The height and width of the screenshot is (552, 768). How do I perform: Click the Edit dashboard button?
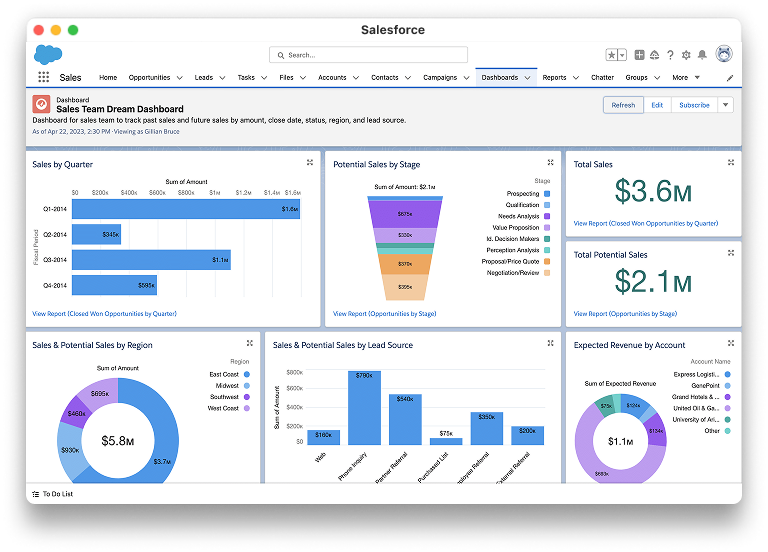pyautogui.click(x=657, y=105)
